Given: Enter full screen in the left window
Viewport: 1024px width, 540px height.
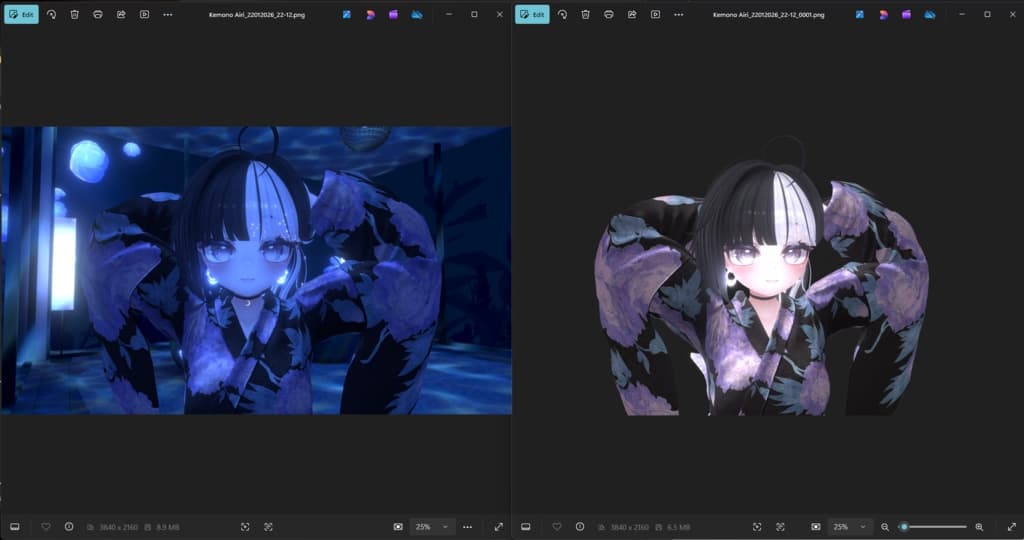Looking at the screenshot, I should pyautogui.click(x=499, y=526).
